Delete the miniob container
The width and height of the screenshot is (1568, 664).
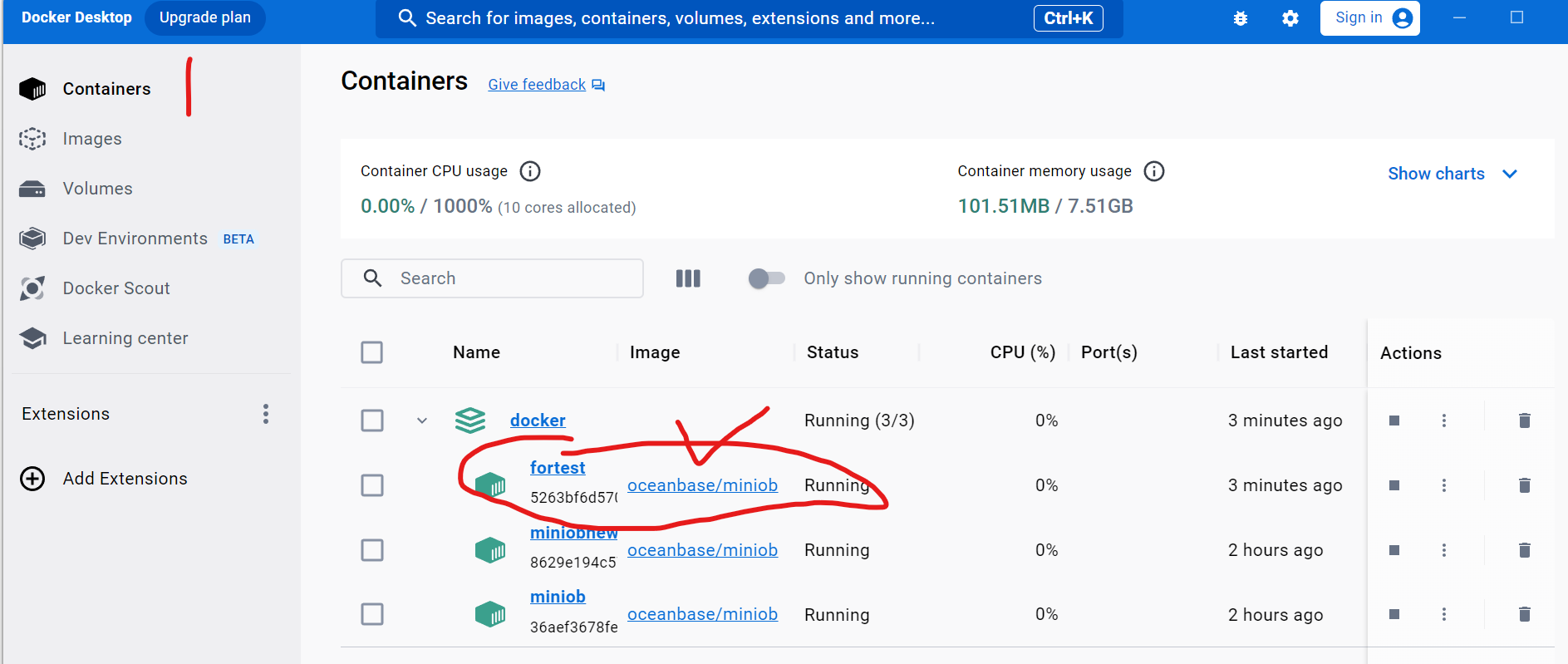[1525, 614]
